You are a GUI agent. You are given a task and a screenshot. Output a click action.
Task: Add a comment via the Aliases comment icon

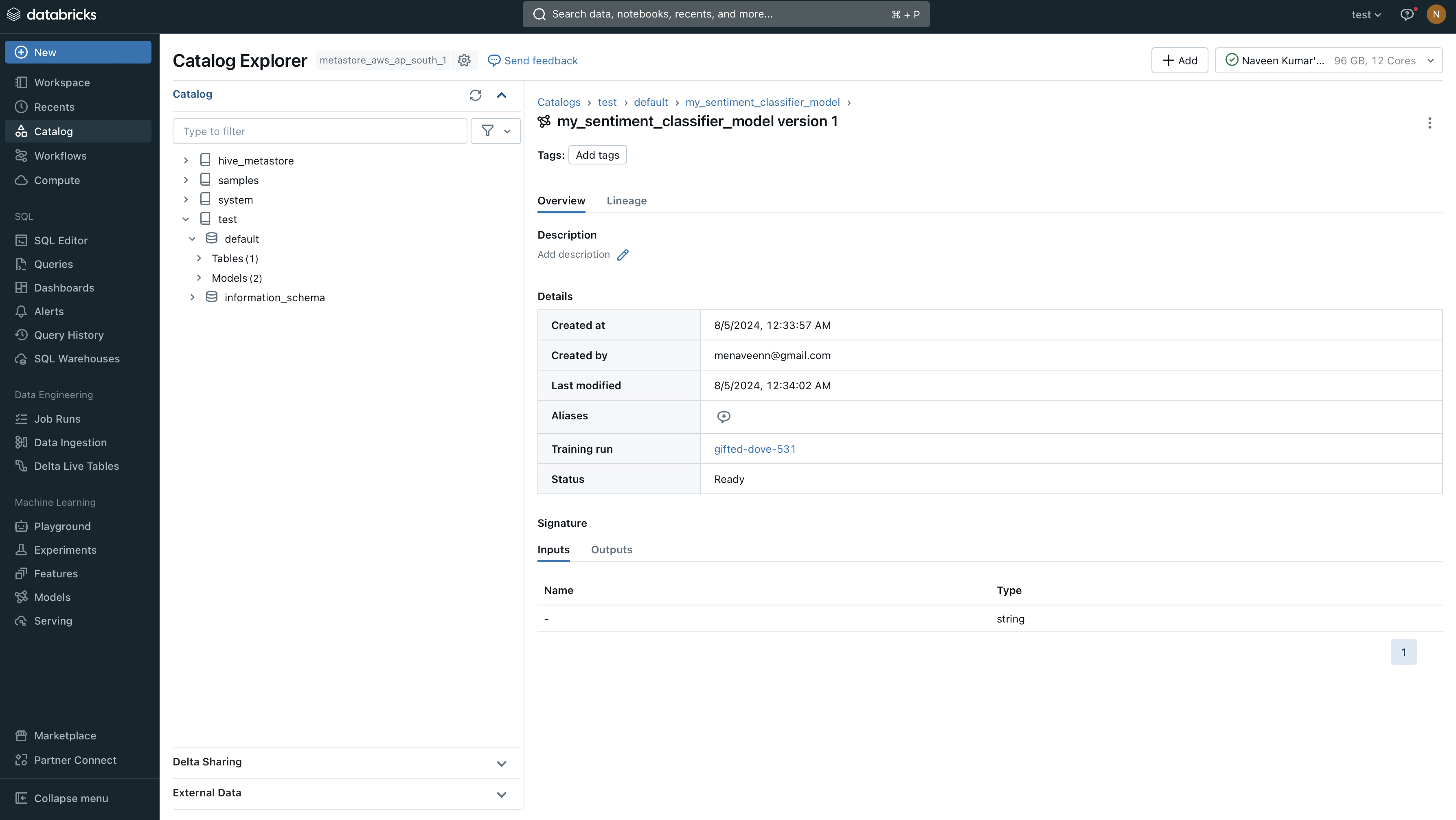pyautogui.click(x=724, y=417)
